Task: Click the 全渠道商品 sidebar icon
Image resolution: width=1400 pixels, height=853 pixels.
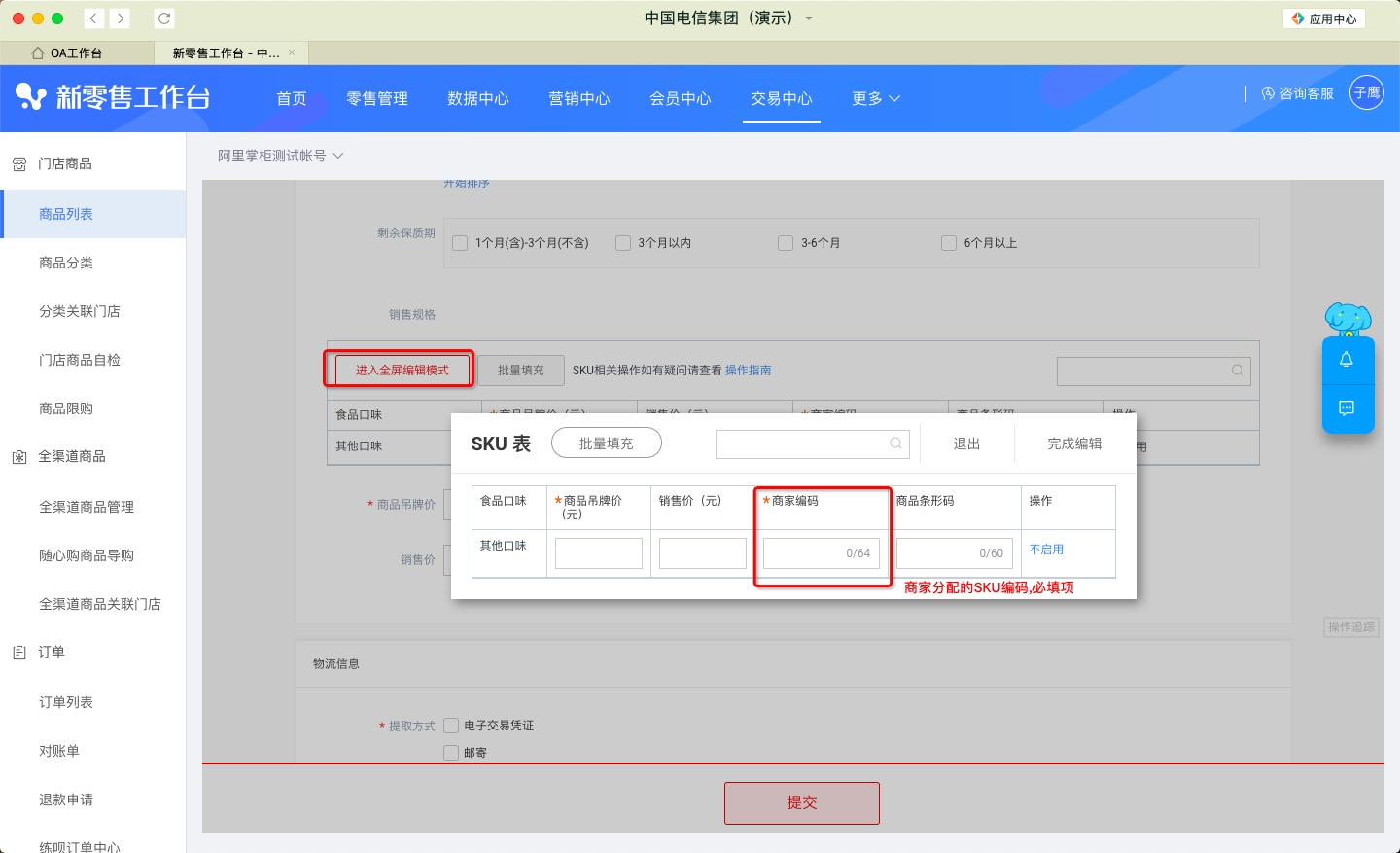Action: 19,457
